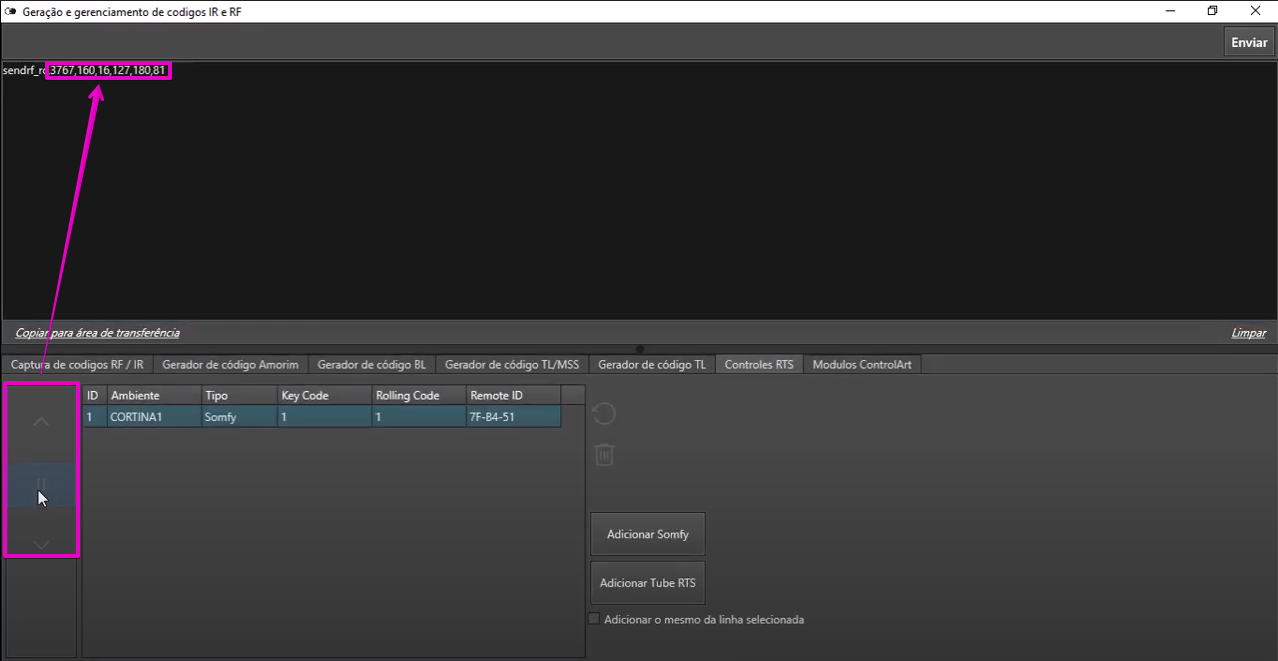
Task: Click the circular reset arrow icon
Action: (604, 414)
